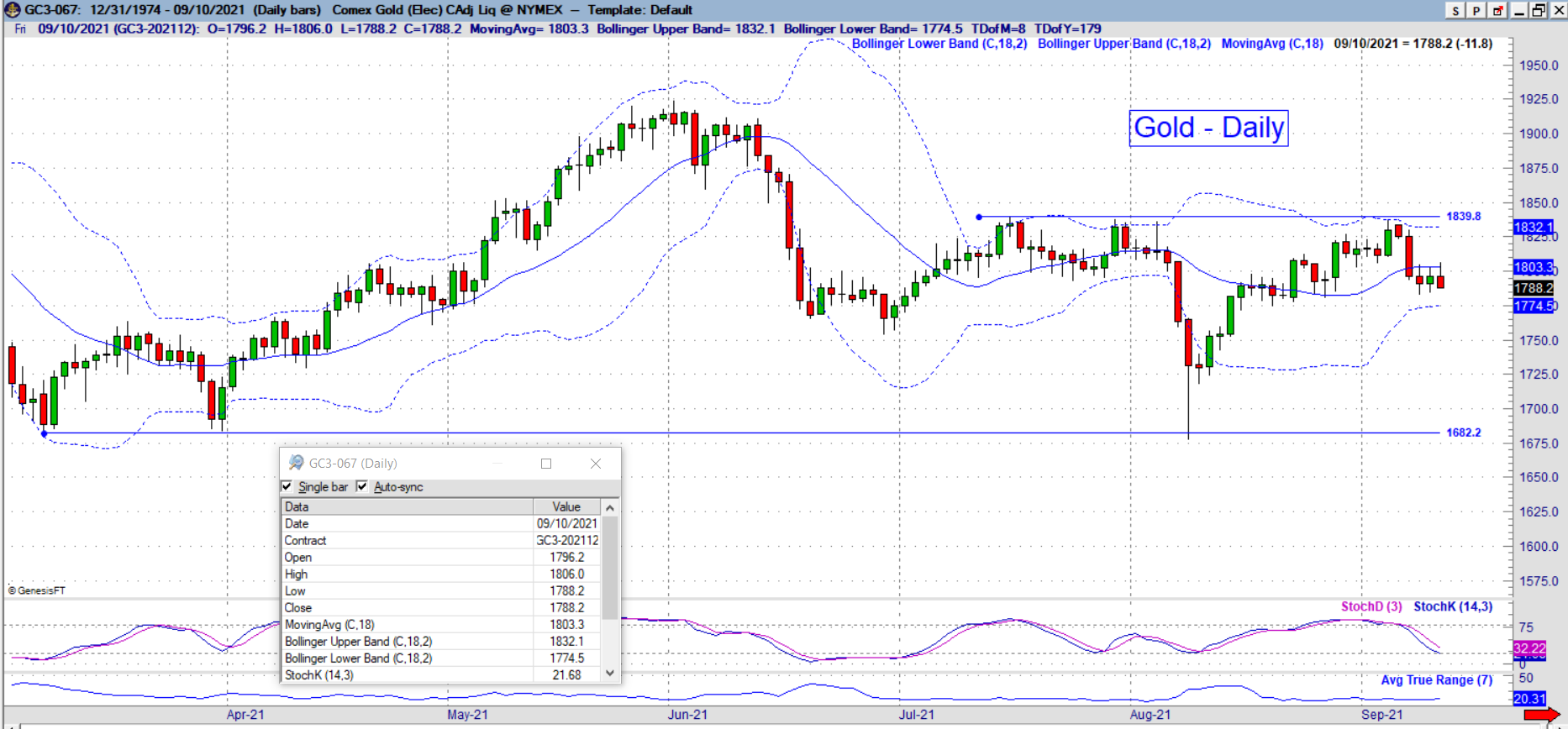Click the StochD (3) indicator label

(x=1371, y=606)
